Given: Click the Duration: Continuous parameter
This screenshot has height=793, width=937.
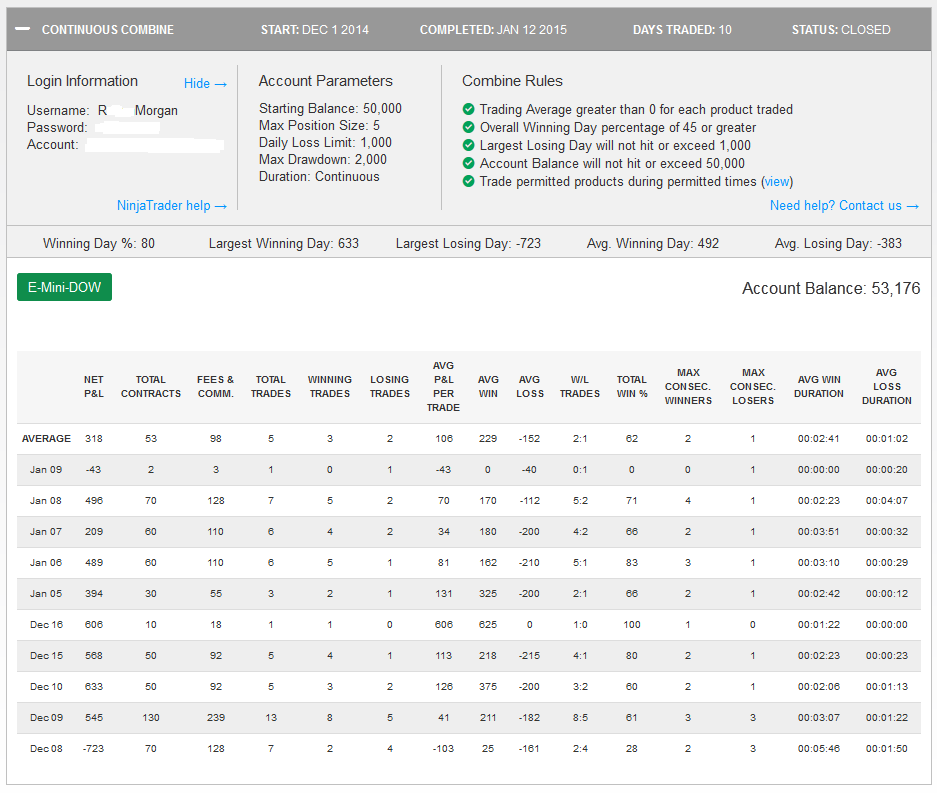Looking at the screenshot, I should (319, 177).
